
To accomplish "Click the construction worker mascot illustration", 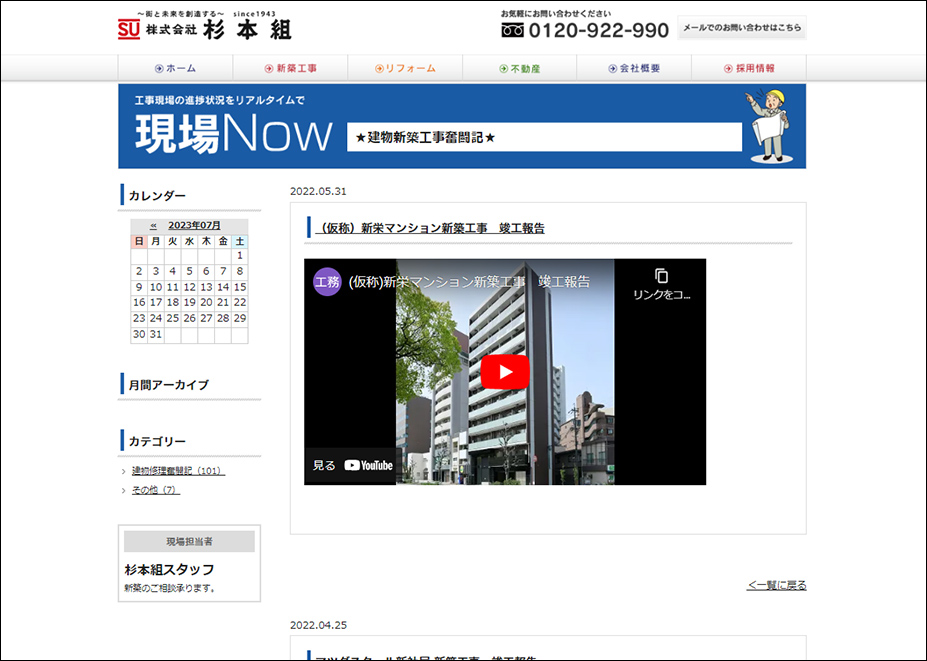I will (770, 125).
